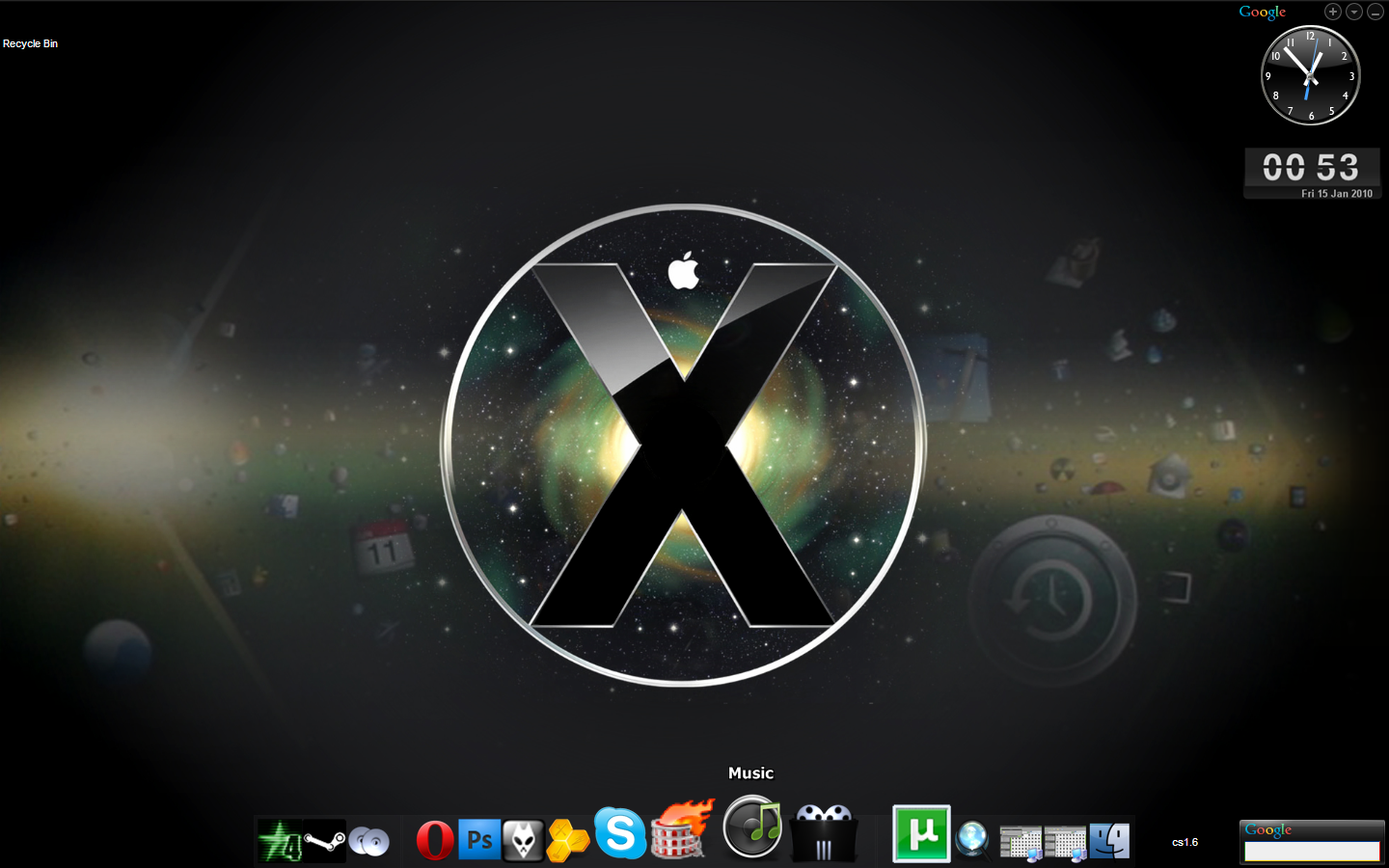Image resolution: width=1389 pixels, height=868 pixels.
Task: Open Steam from the dock
Action: [325, 842]
